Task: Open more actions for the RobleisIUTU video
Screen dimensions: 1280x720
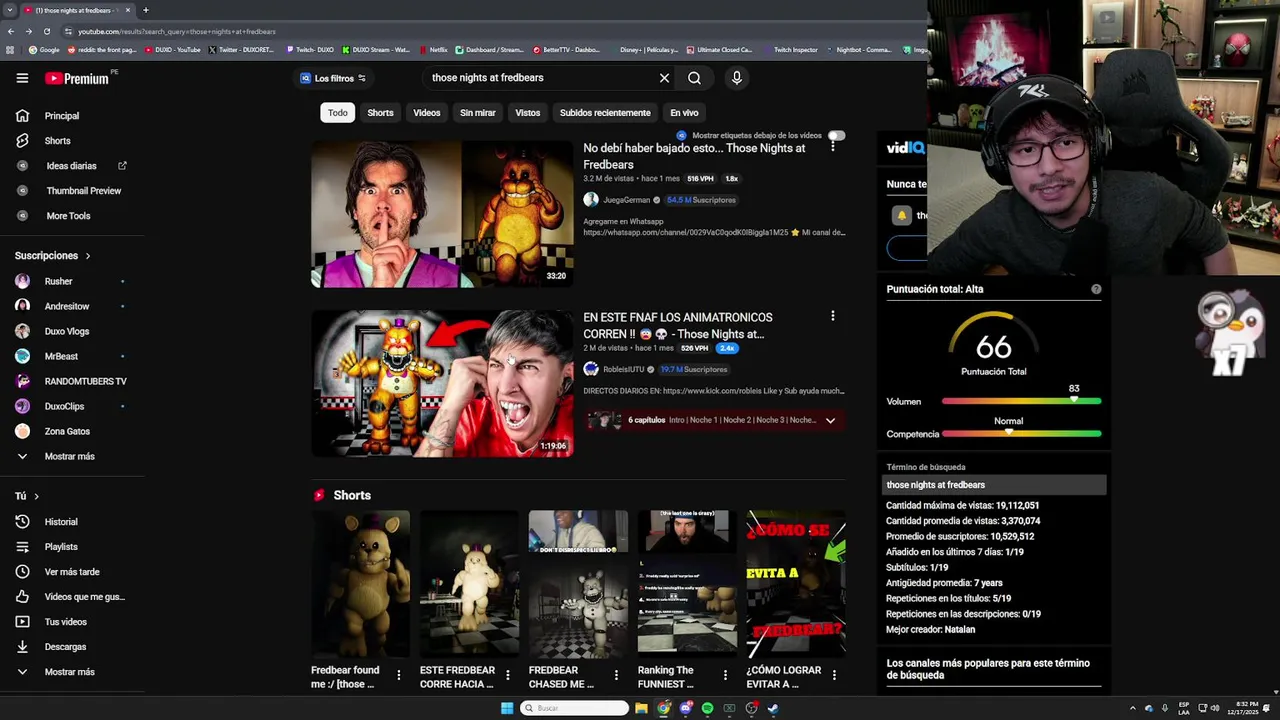Action: pyautogui.click(x=832, y=316)
